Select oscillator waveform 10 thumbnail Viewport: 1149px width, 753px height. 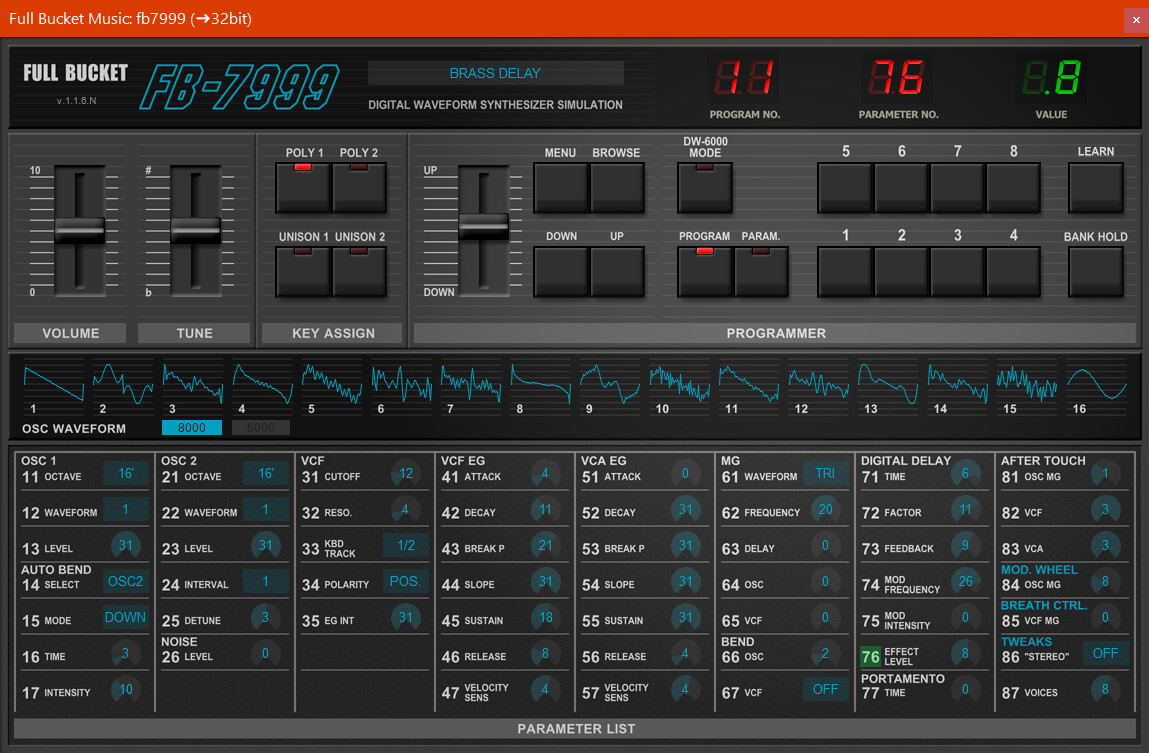pyautogui.click(x=680, y=385)
